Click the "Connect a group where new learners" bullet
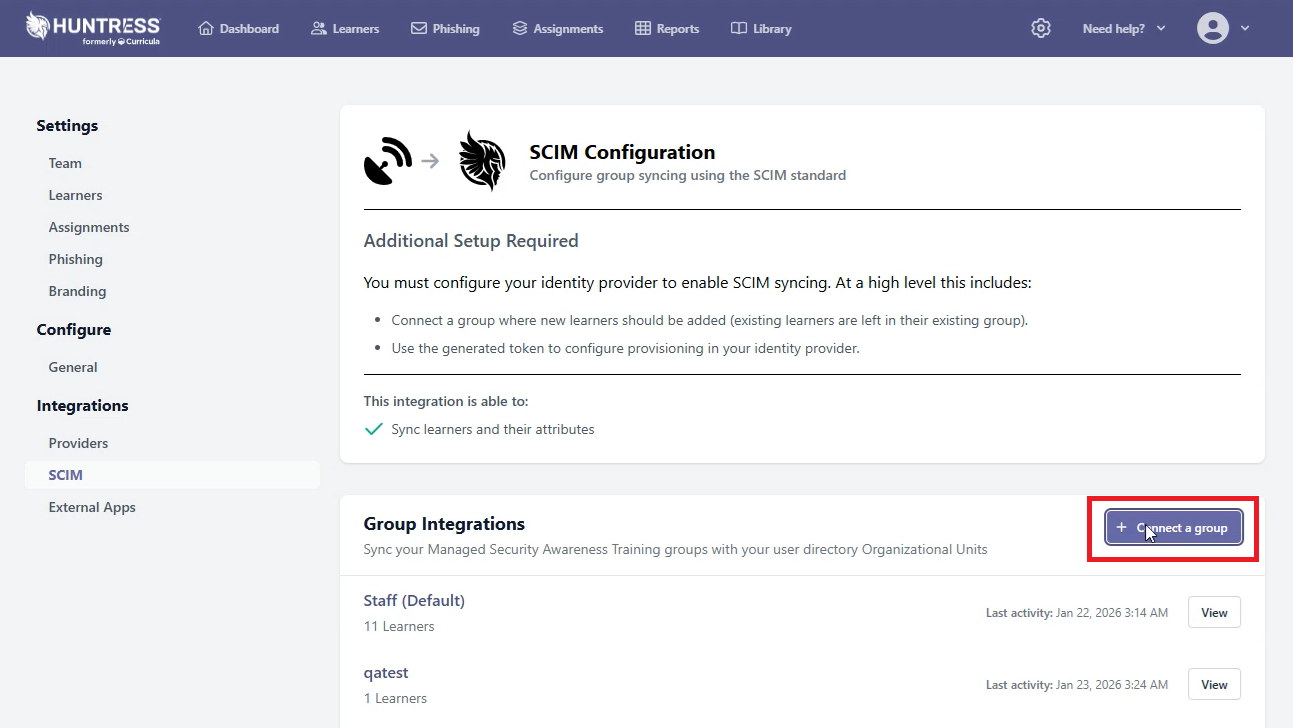 710,321
